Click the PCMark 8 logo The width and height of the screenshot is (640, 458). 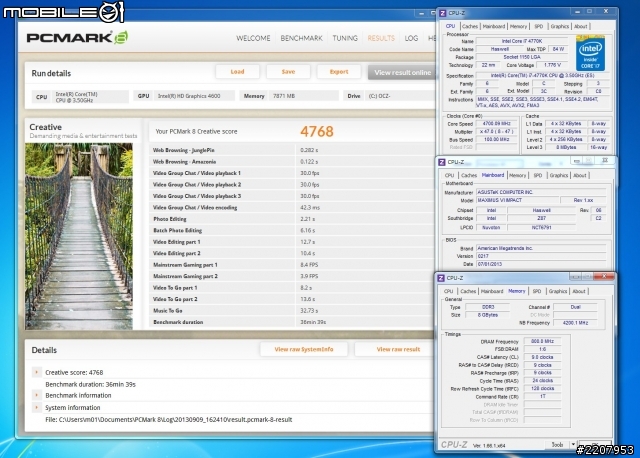tap(77, 38)
